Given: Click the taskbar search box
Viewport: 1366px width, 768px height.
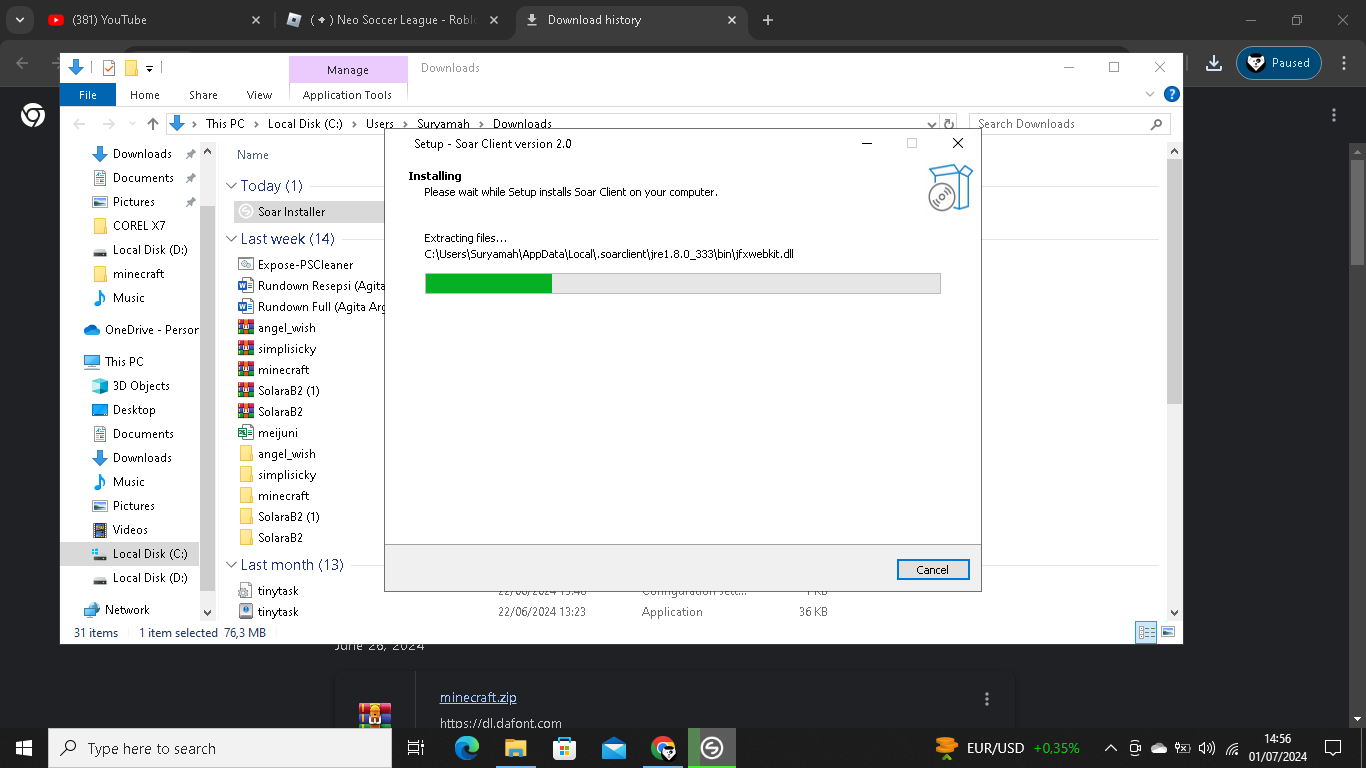Looking at the screenshot, I should 220,748.
